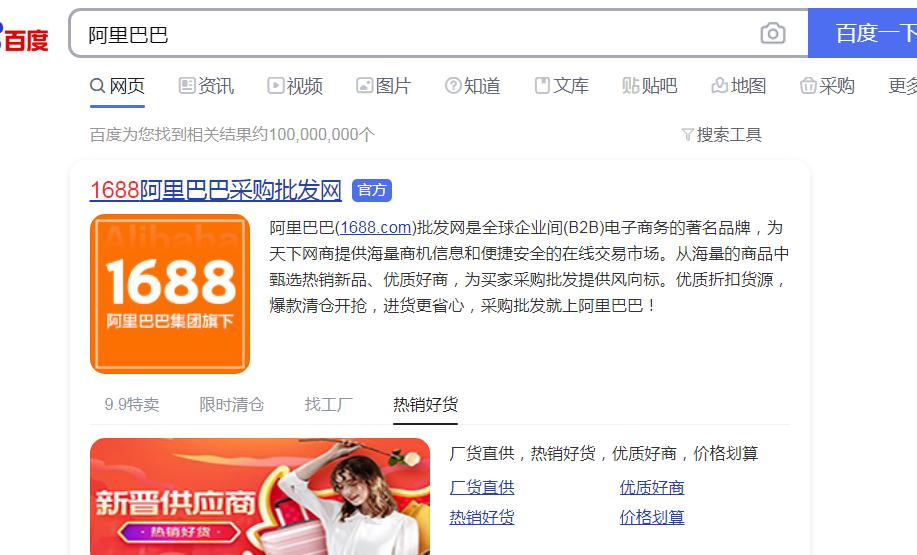917x555 pixels.
Task: Open the 贴吧 tab
Action: point(650,86)
